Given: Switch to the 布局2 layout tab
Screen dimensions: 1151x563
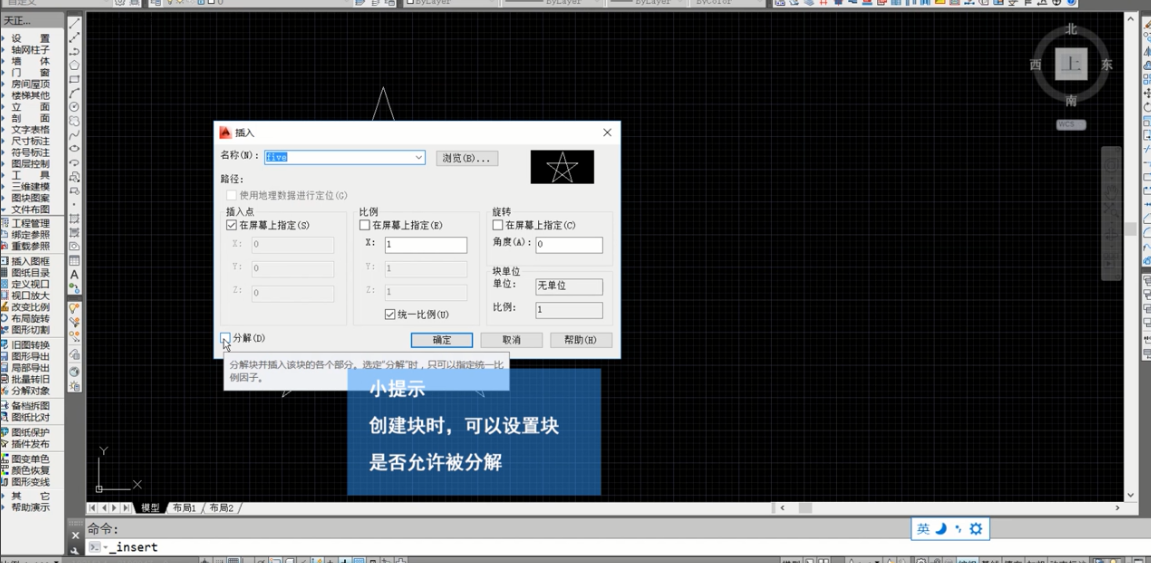Looking at the screenshot, I should (221, 508).
